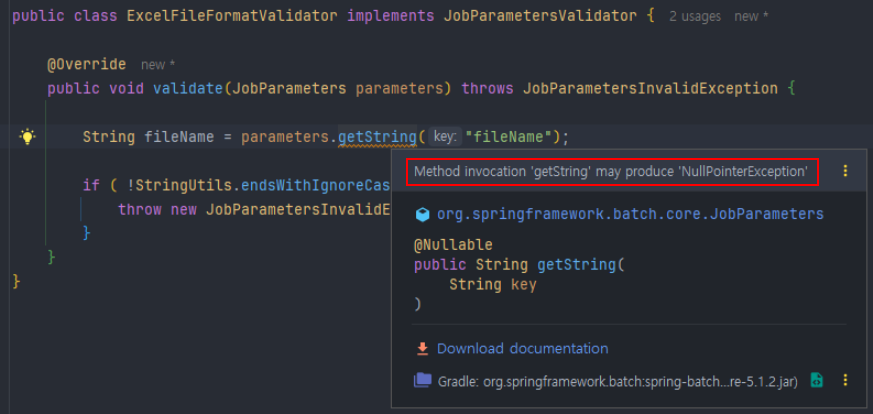Click the orange download documentation arrow icon
This screenshot has width=873, height=414.
click(x=423, y=349)
